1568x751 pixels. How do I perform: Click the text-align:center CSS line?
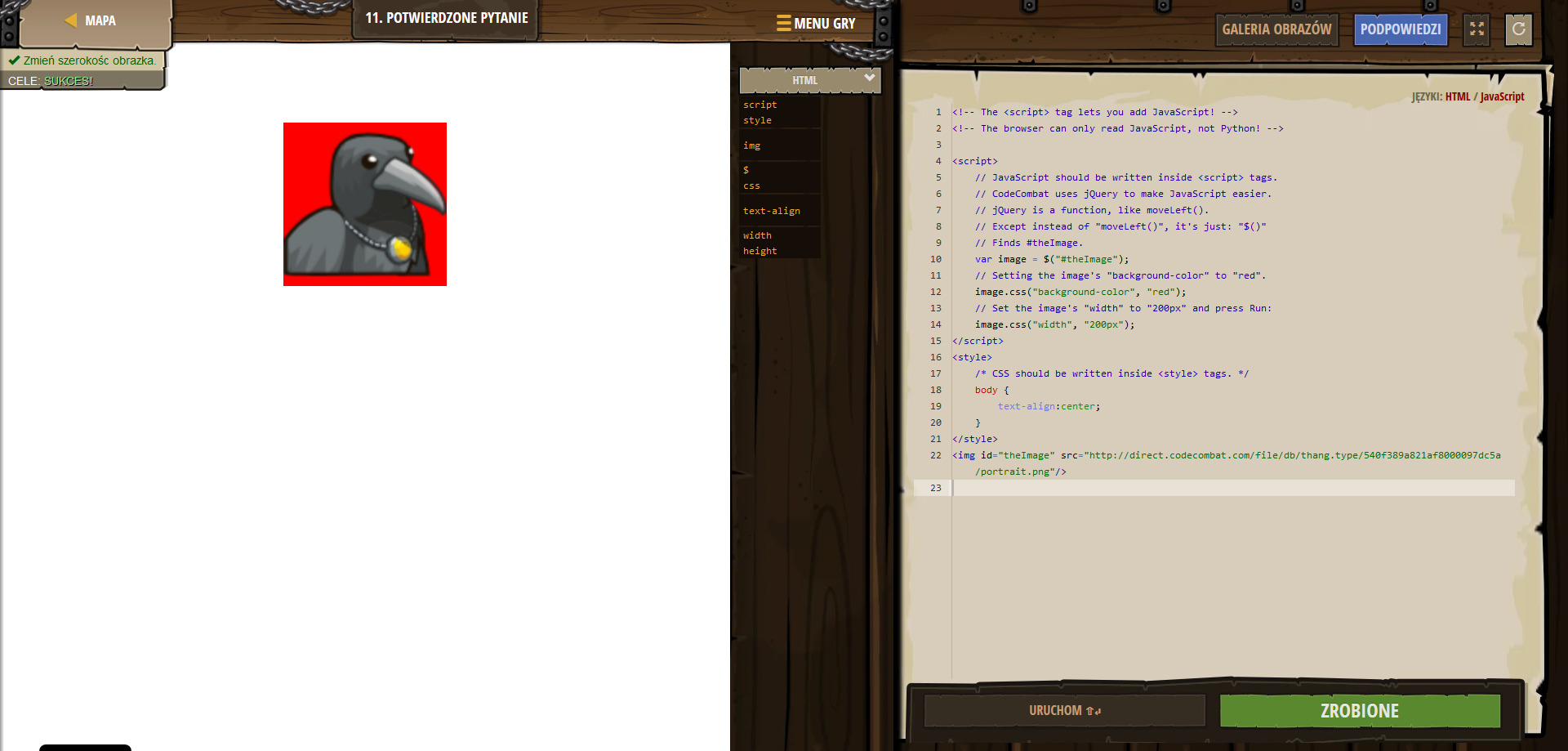click(1049, 406)
